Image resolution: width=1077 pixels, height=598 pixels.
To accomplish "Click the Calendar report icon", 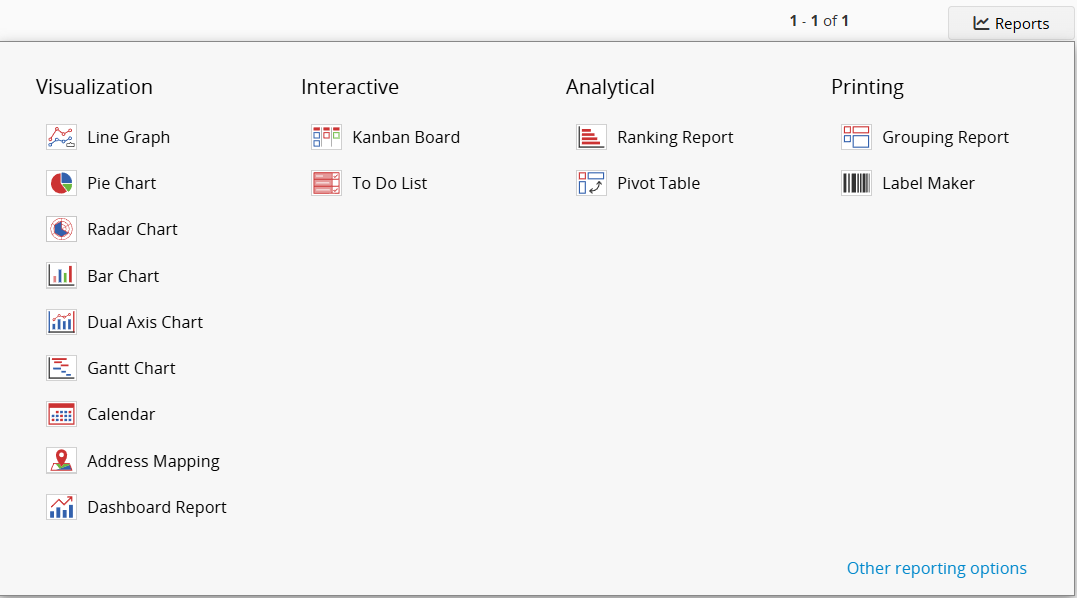I will click(61, 414).
